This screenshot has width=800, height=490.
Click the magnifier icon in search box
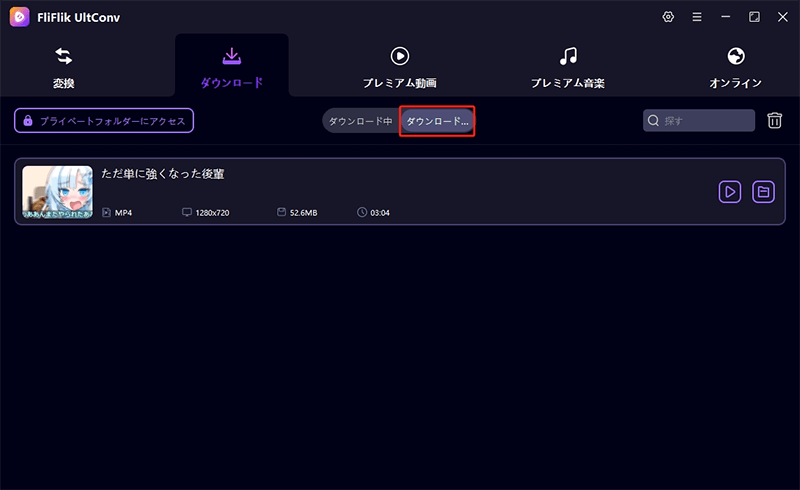click(x=654, y=121)
